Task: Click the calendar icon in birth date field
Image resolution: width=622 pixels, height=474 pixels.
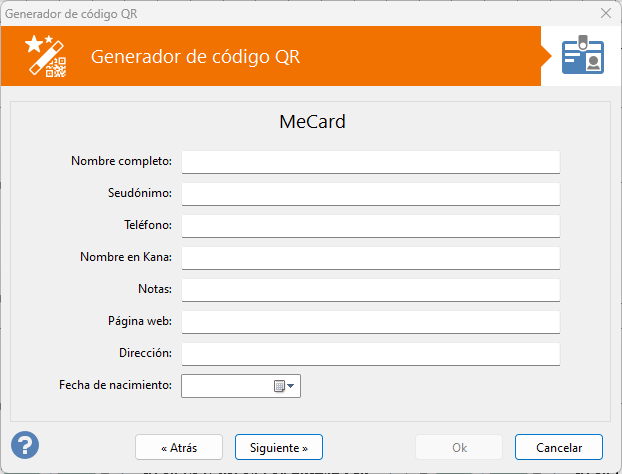Action: [279, 386]
